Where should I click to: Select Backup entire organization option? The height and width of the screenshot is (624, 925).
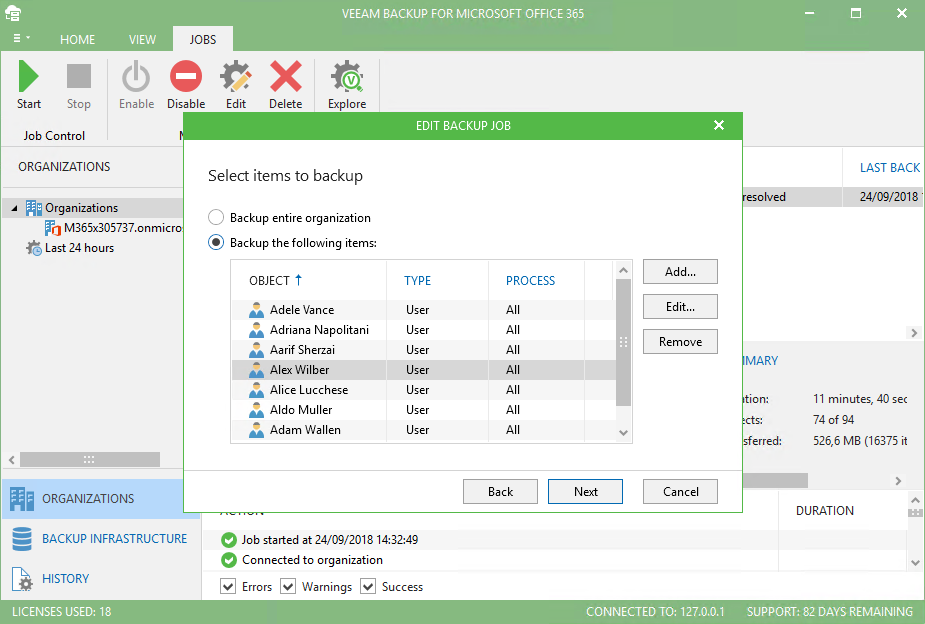(x=216, y=218)
